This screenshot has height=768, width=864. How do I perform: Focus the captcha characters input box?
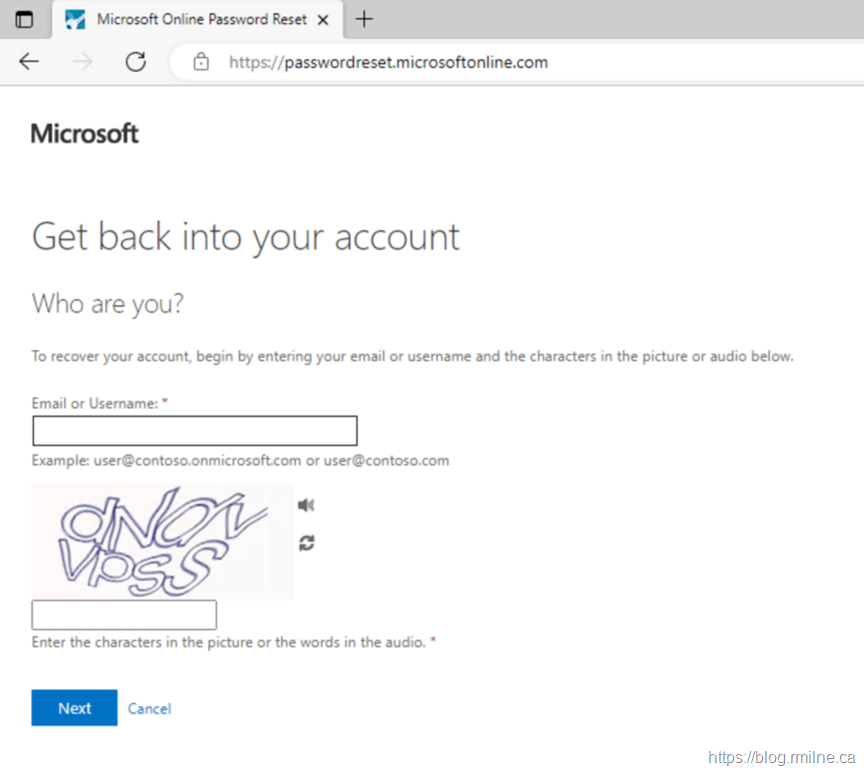point(124,615)
